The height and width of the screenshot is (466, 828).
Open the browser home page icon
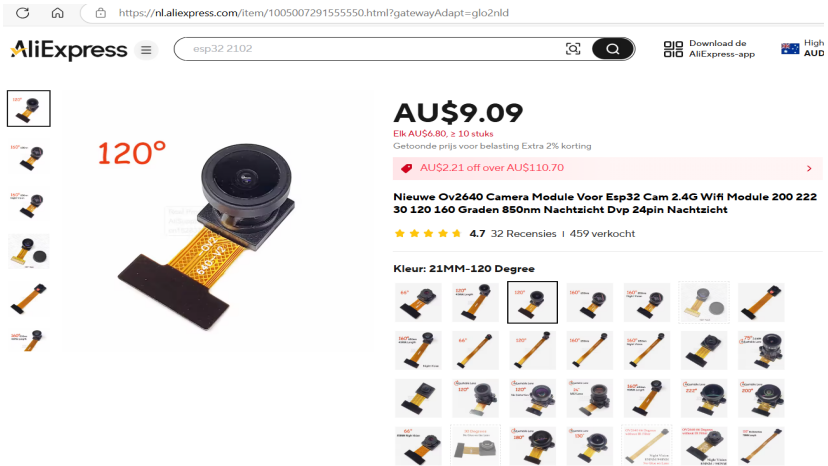click(57, 13)
